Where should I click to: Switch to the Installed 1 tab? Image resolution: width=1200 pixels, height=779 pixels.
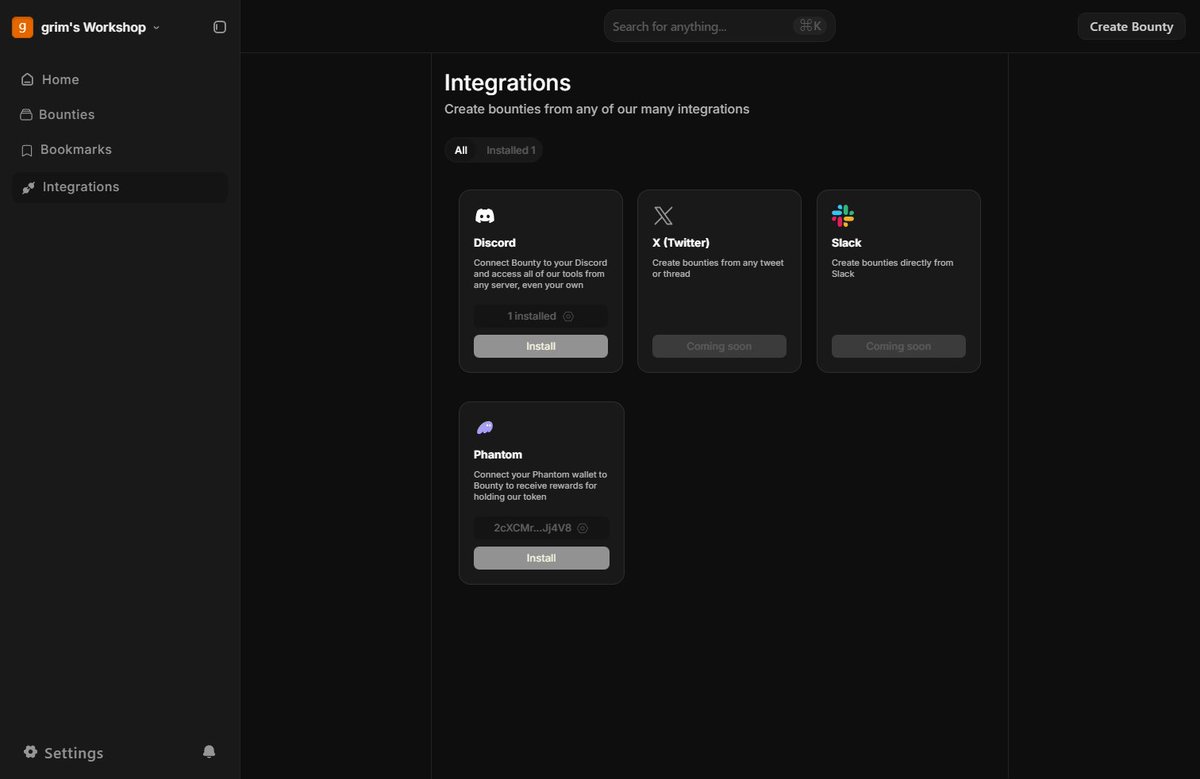click(x=511, y=150)
